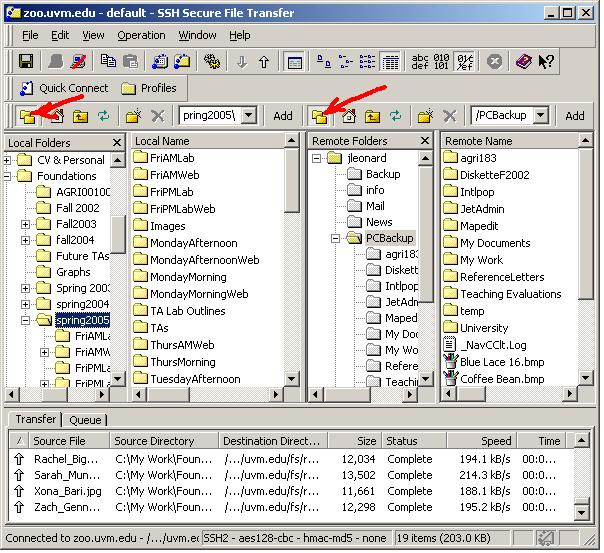This screenshot has width=604, height=553.
Task: Collapse the spring2005 folder tree node
Action: [x=26, y=321]
